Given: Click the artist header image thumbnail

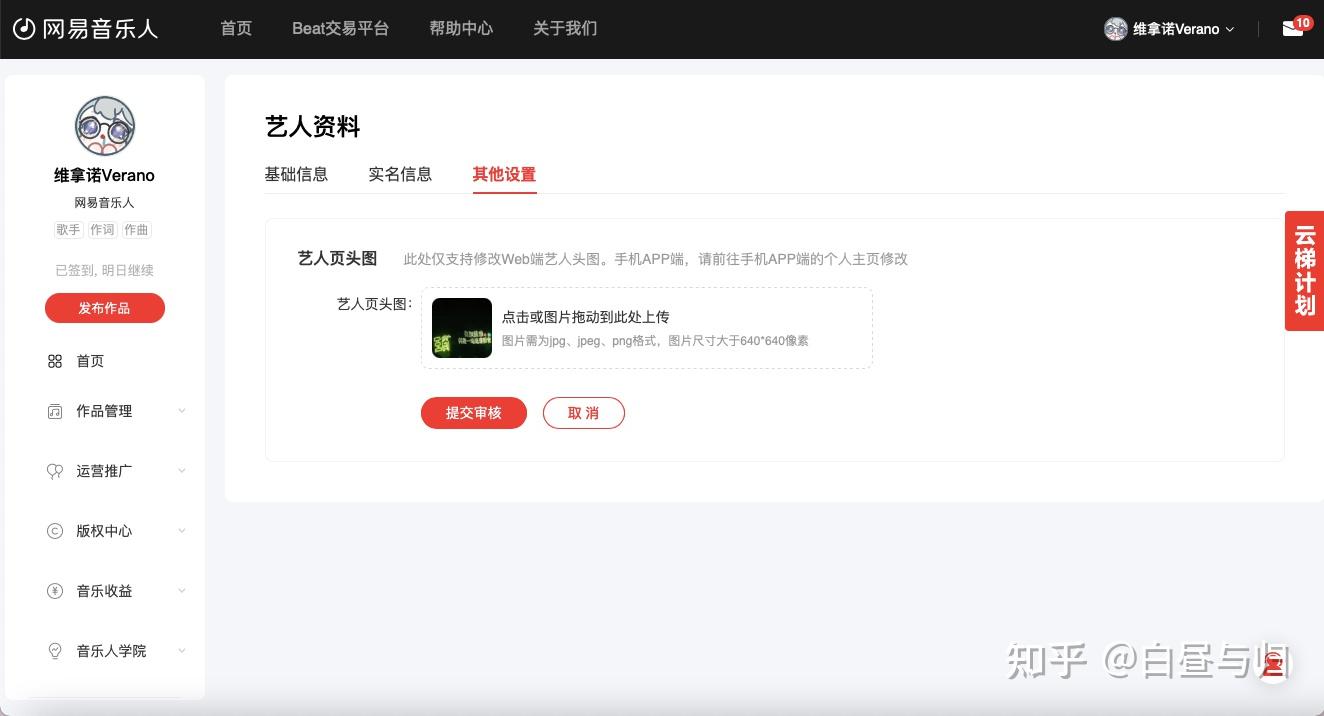Looking at the screenshot, I should coord(462,328).
